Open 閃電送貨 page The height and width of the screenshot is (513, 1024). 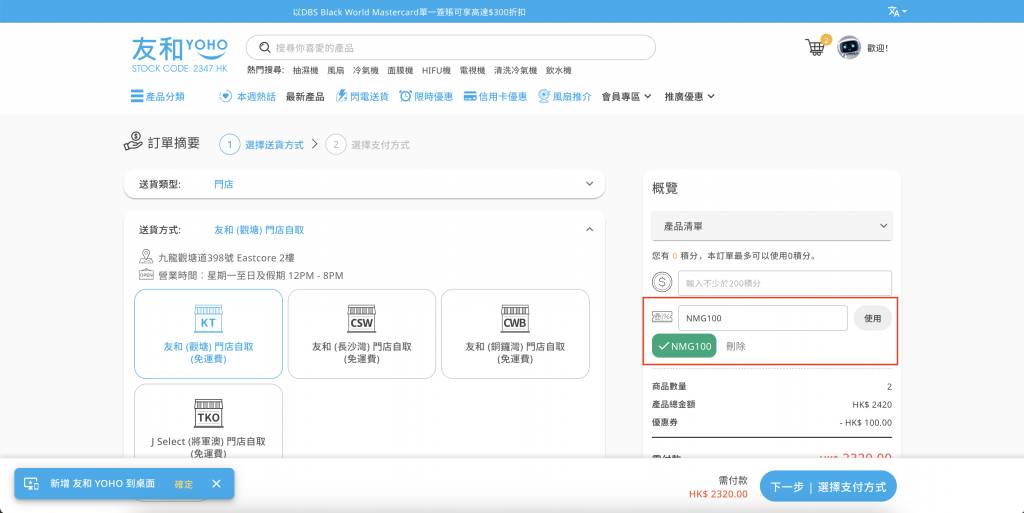(362, 97)
